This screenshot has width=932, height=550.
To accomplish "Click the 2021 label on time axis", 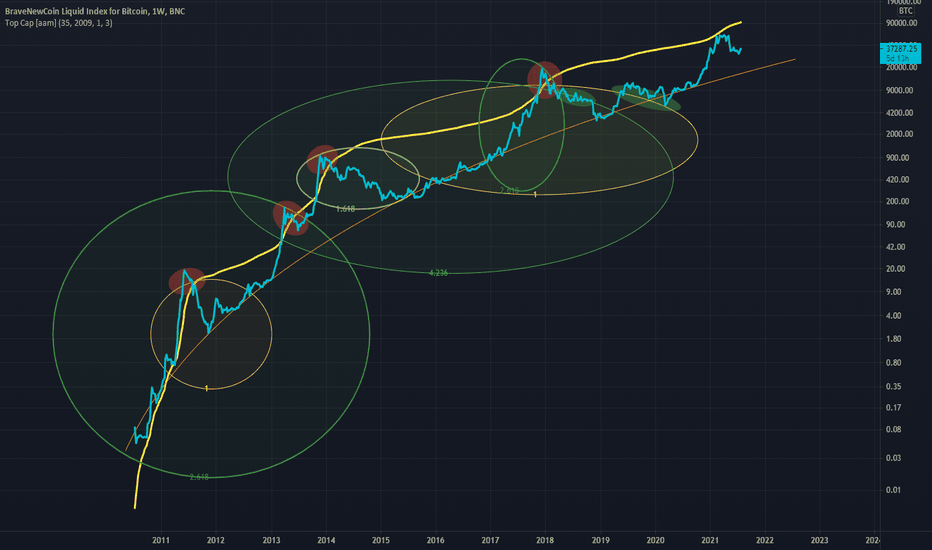I will (710, 540).
